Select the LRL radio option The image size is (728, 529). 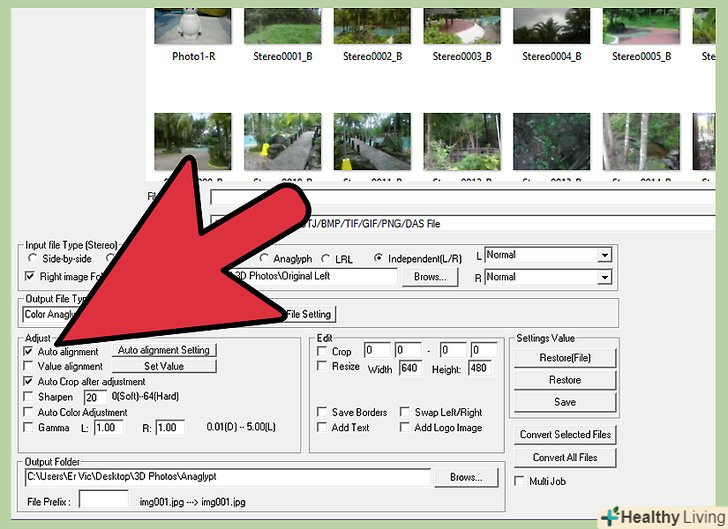pyautogui.click(x=325, y=259)
